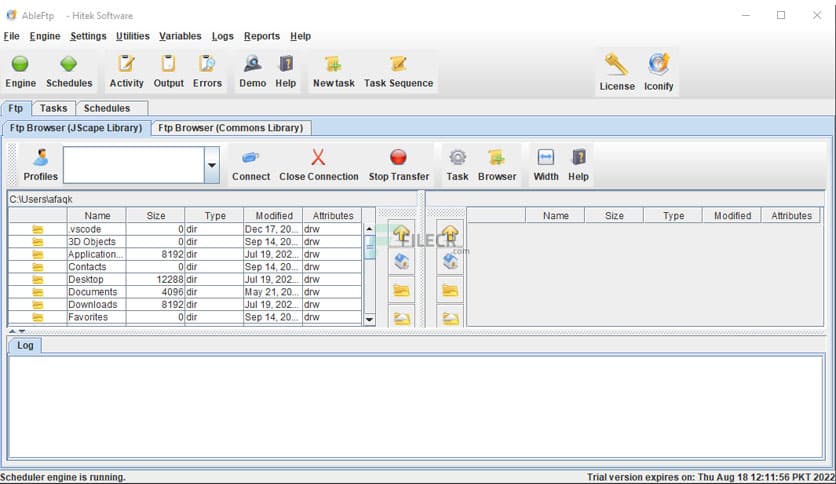Sort local files by Modified column
The height and width of the screenshot is (484, 836).
coord(274,215)
